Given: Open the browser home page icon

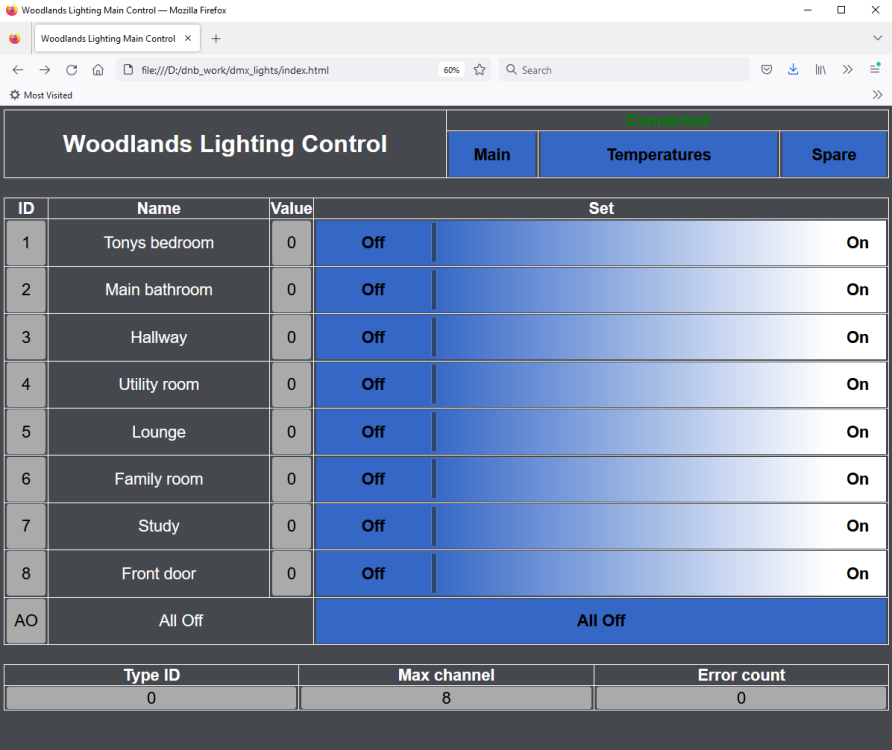Looking at the screenshot, I should tap(98, 70).
